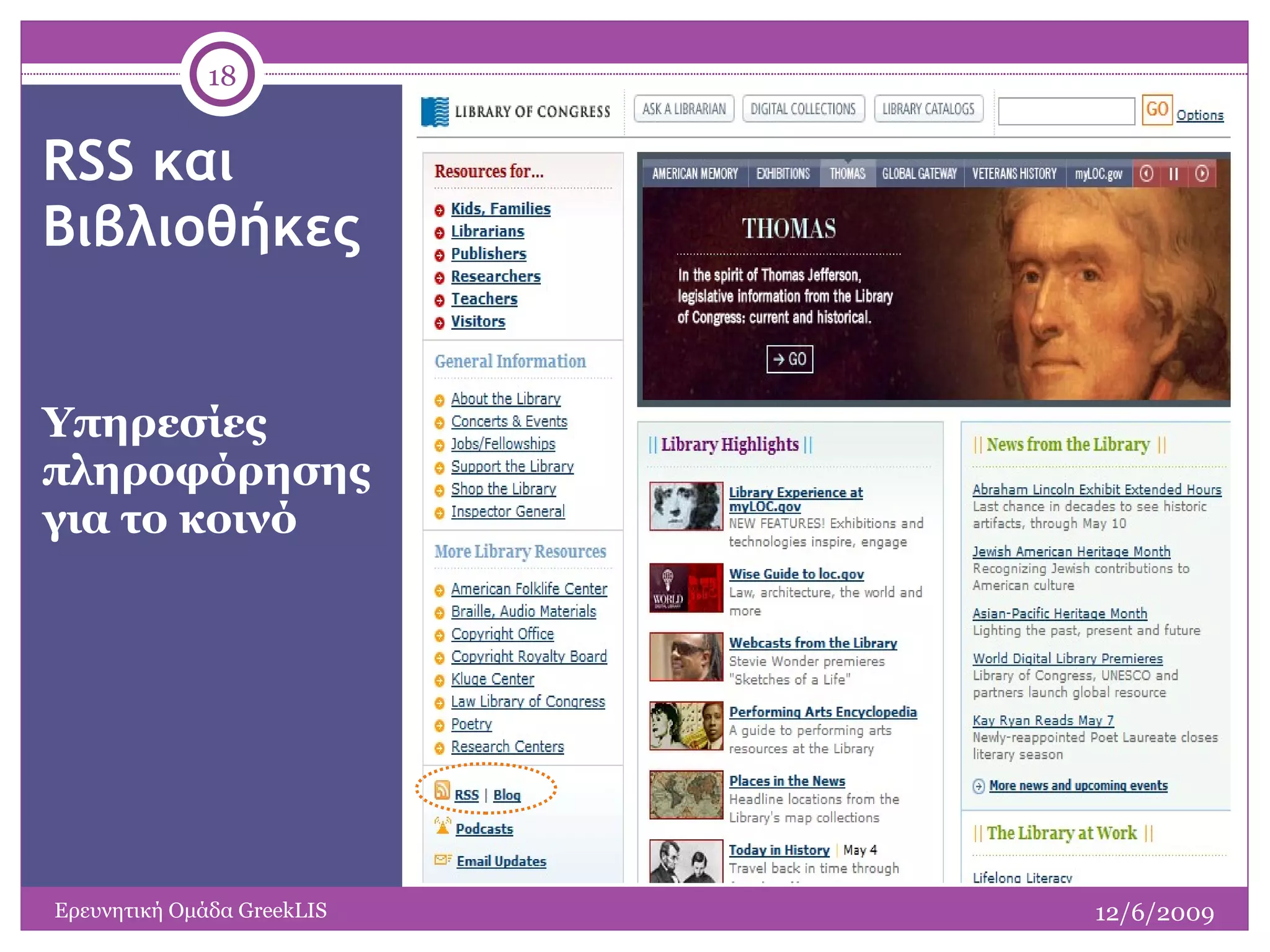Viewport: 1270px width, 952px height.
Task: Open Teachers resources link
Action: click(x=484, y=299)
